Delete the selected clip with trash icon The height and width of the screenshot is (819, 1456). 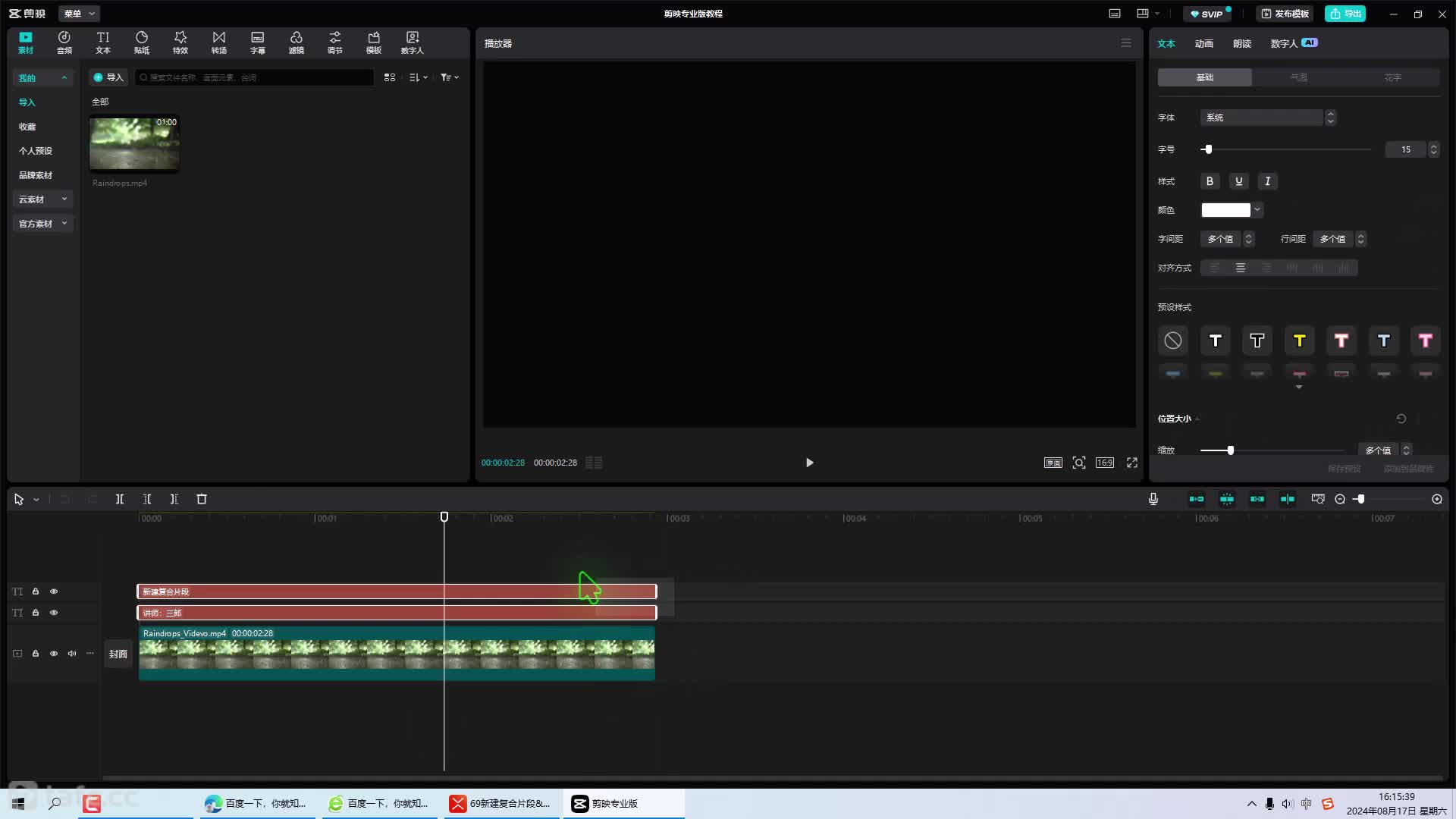202,499
